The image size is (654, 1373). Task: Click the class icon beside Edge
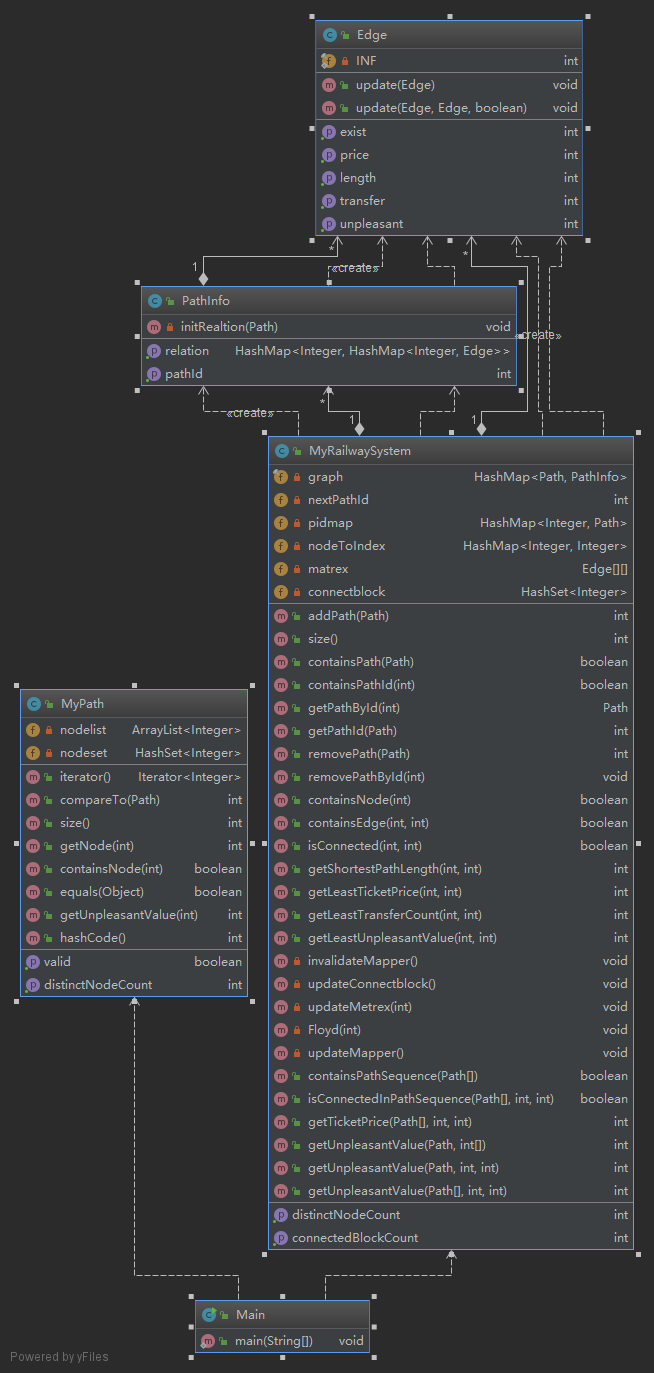(x=329, y=35)
